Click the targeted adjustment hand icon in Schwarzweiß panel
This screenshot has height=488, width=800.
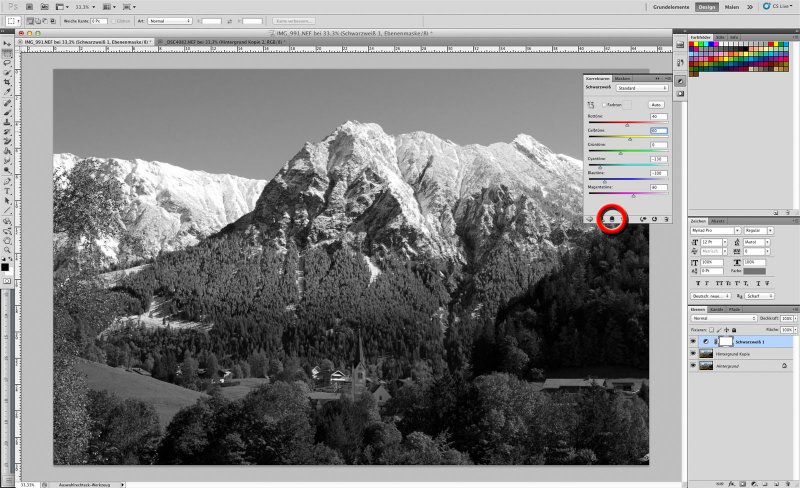coord(590,104)
